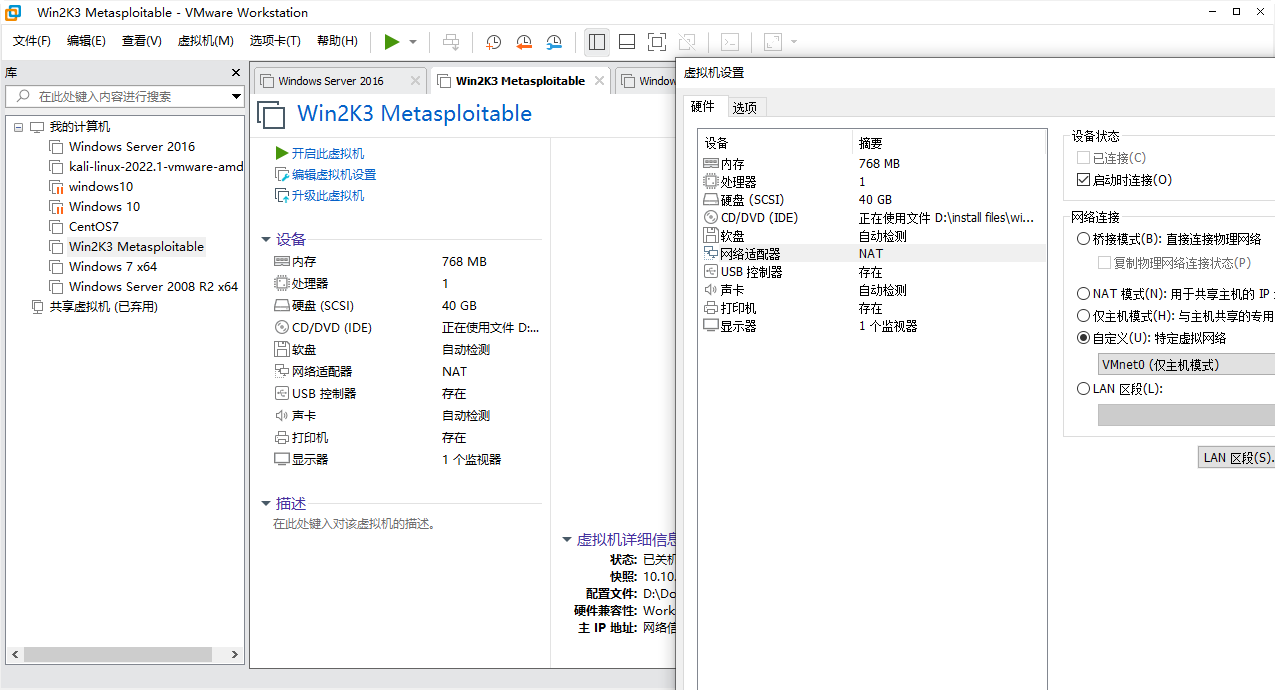Click the revert to snapshot icon
The image size is (1275, 690).
tap(524, 42)
